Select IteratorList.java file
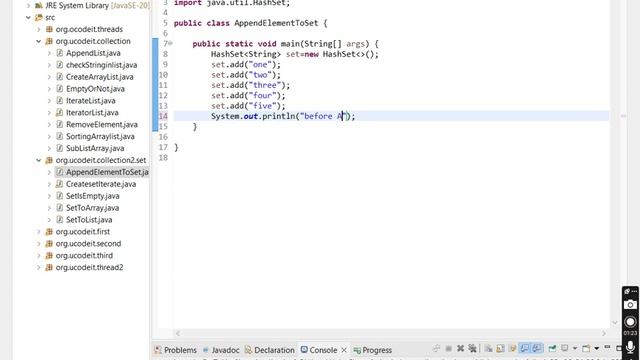 coord(92,112)
